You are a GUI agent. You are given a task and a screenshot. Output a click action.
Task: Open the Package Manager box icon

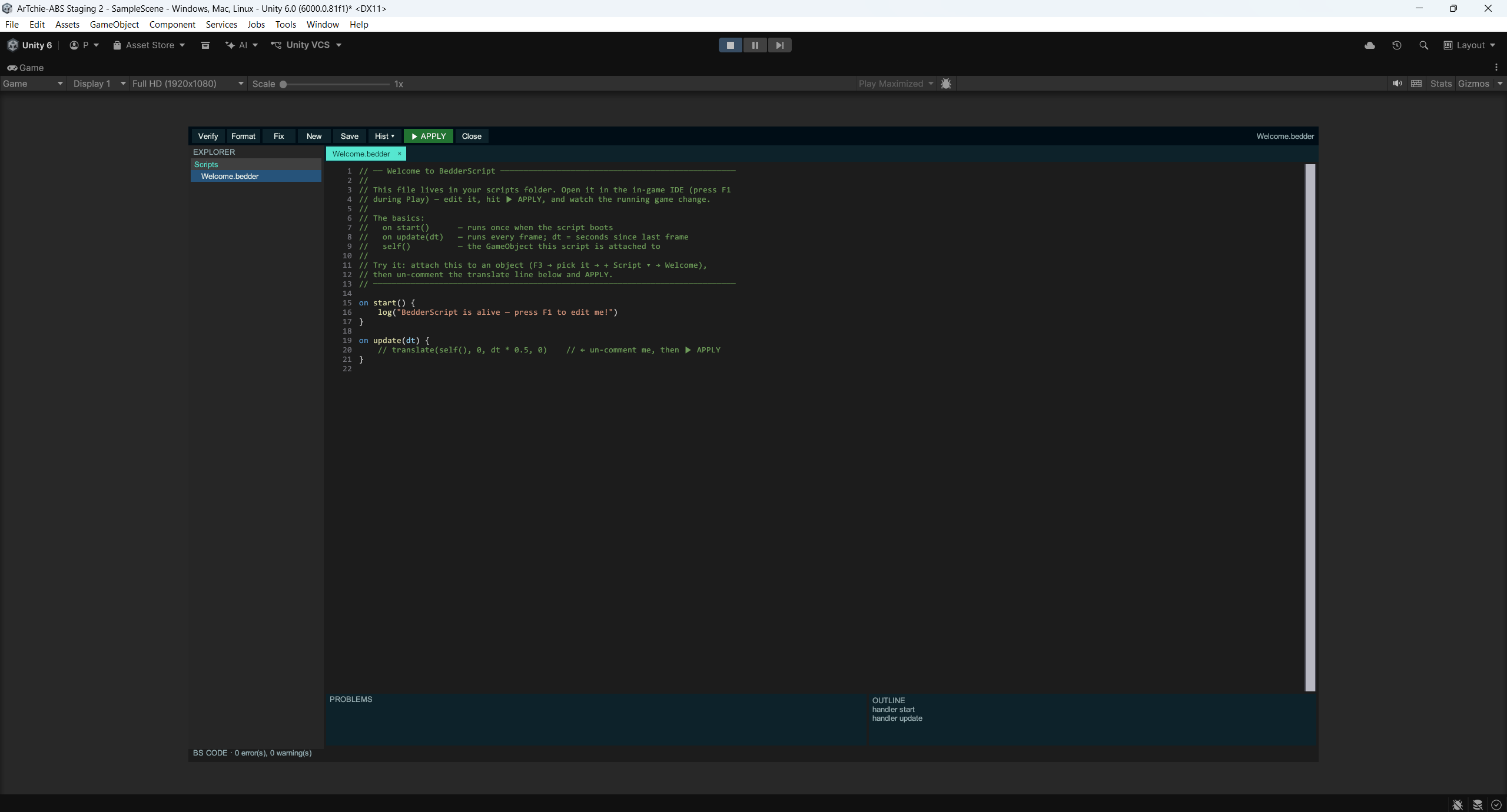pyautogui.click(x=205, y=45)
